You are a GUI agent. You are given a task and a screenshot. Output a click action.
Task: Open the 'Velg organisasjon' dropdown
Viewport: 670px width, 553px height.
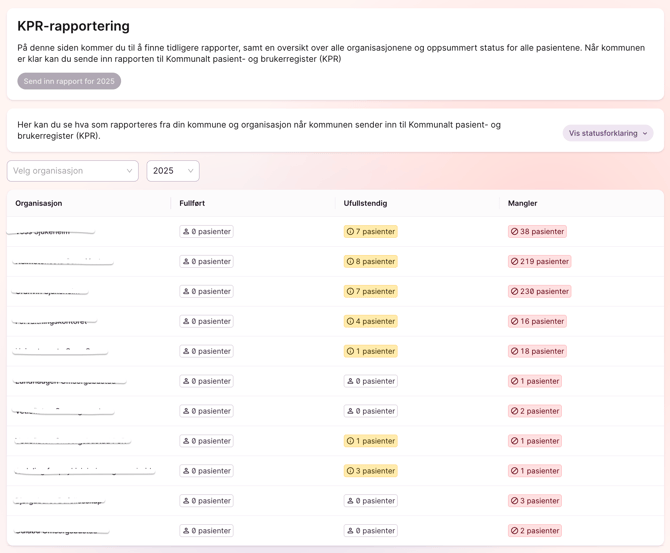(x=73, y=171)
